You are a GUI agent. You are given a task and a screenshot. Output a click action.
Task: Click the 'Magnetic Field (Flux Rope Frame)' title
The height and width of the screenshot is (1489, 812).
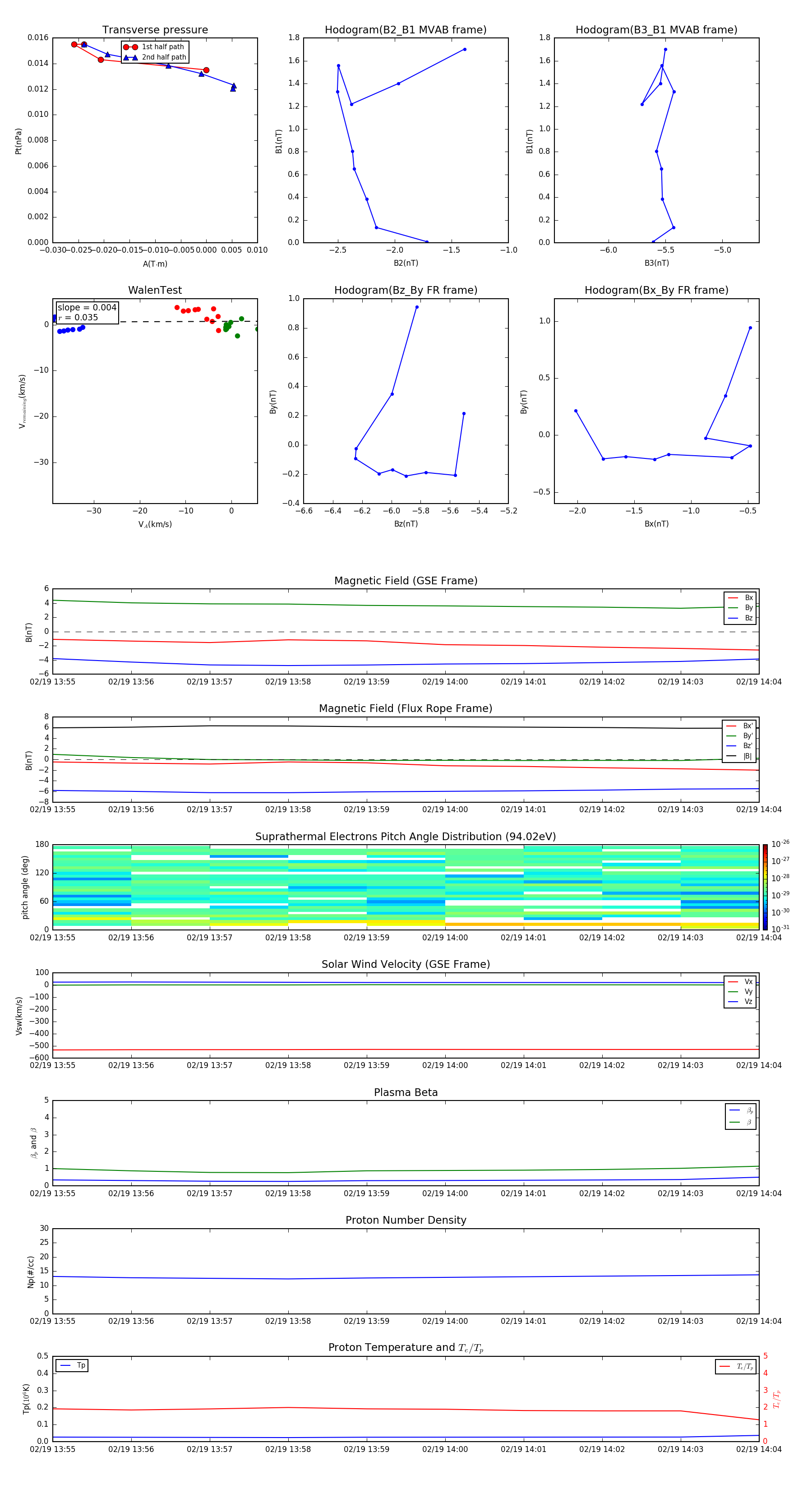click(406, 709)
